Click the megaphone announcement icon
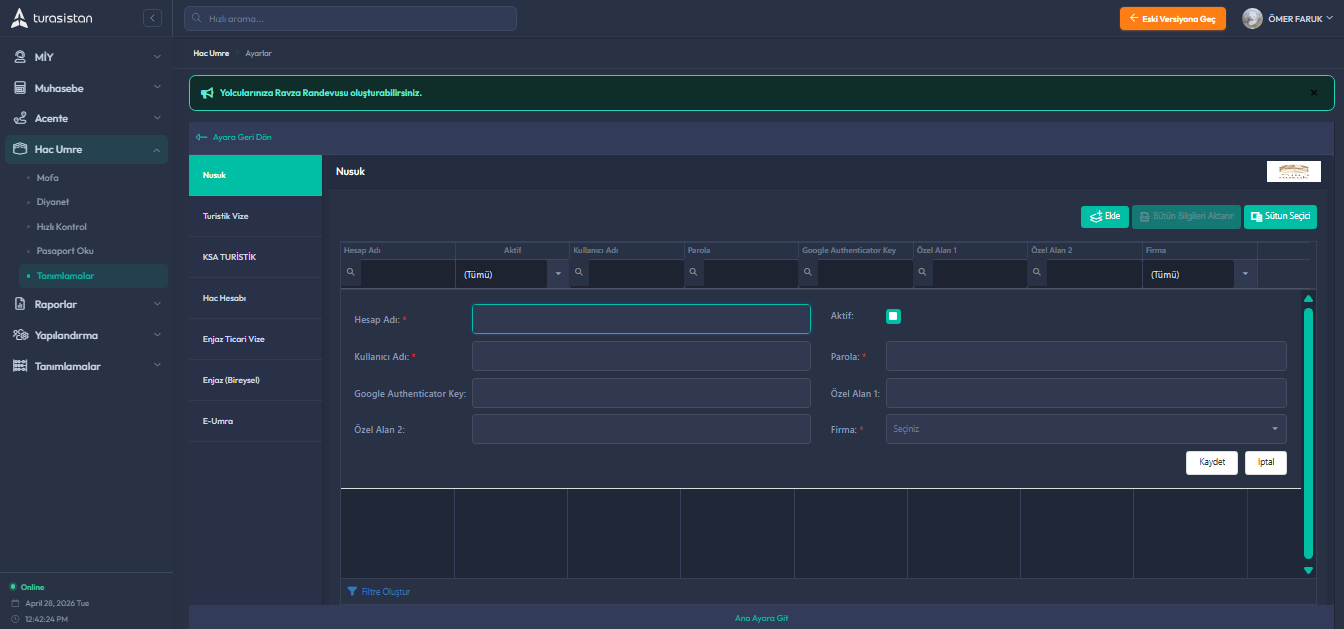The height and width of the screenshot is (629, 1344). click(x=207, y=93)
